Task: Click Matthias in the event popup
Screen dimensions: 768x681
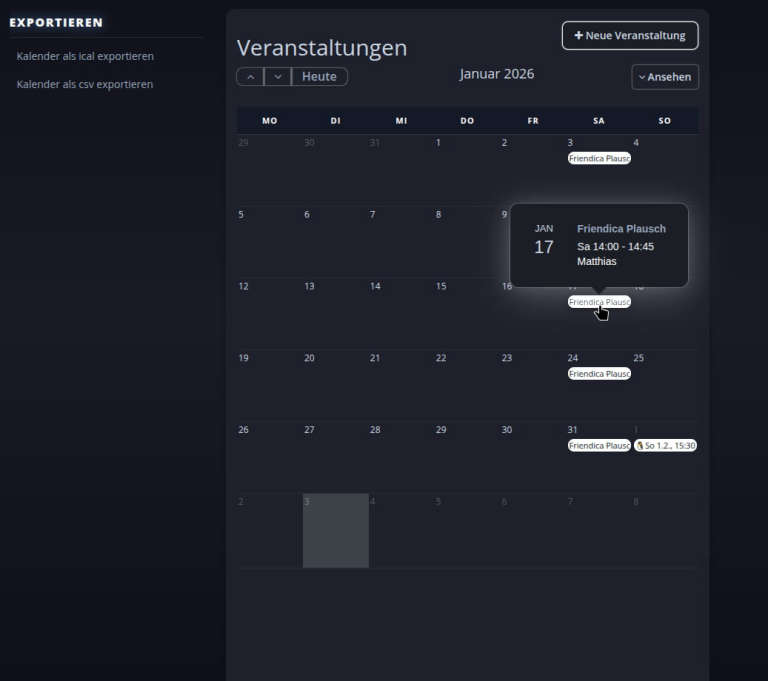Action: tap(597, 262)
